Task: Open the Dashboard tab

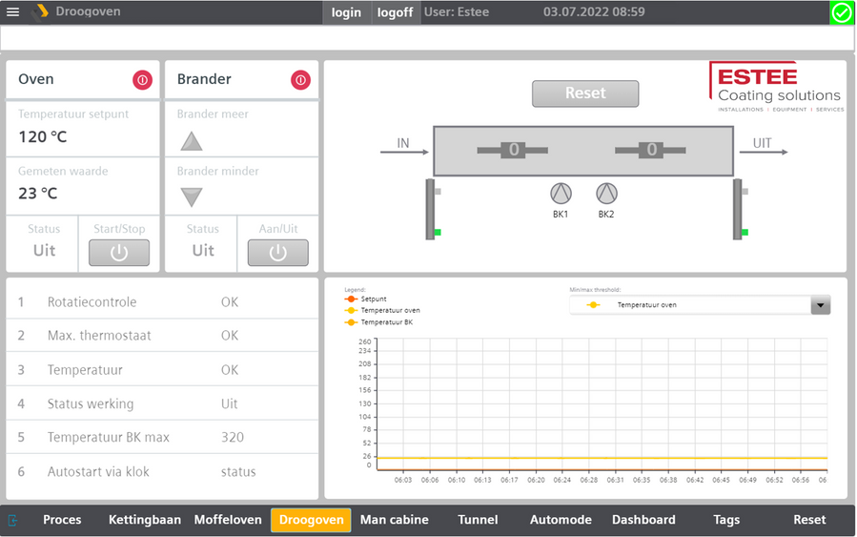Action: 643,520
